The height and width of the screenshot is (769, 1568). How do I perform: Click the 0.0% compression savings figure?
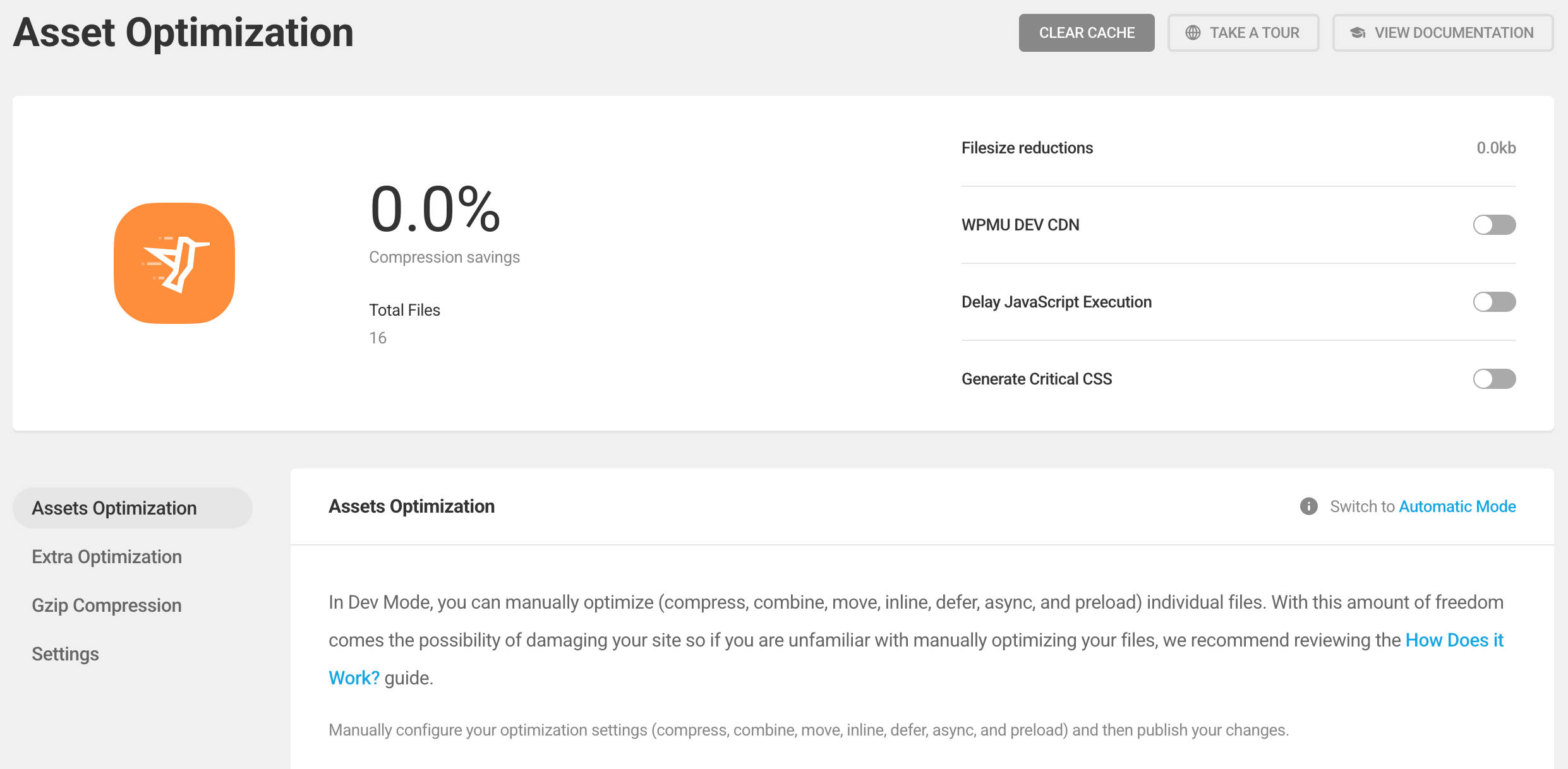[435, 210]
